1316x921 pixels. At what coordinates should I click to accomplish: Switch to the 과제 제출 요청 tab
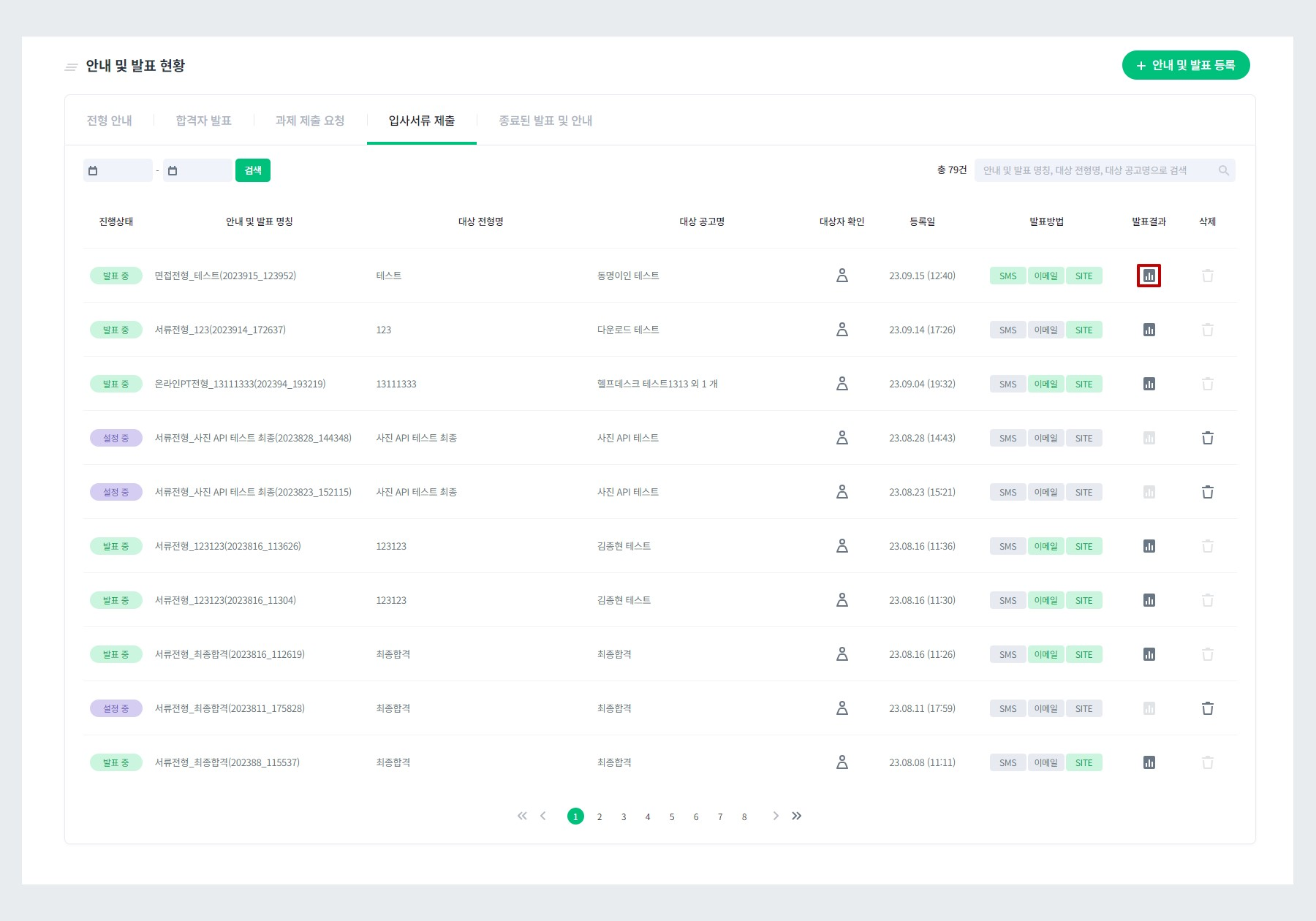pos(310,121)
